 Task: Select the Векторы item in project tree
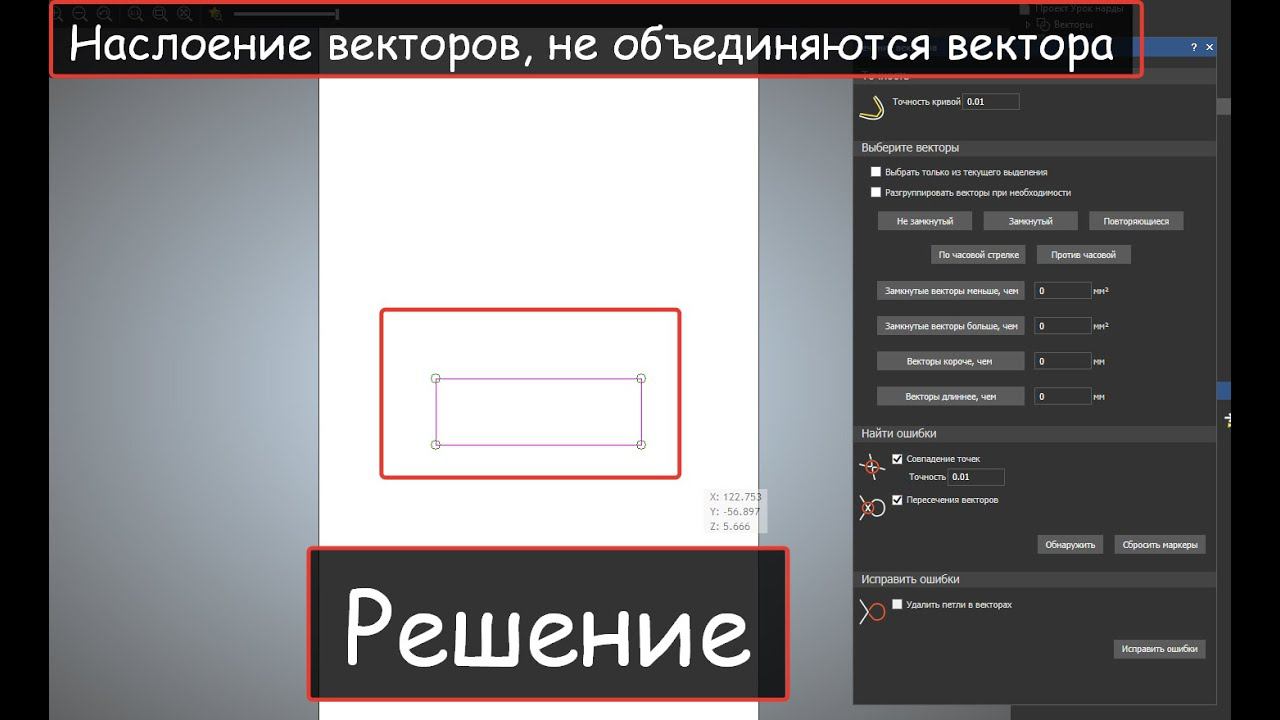(1073, 24)
